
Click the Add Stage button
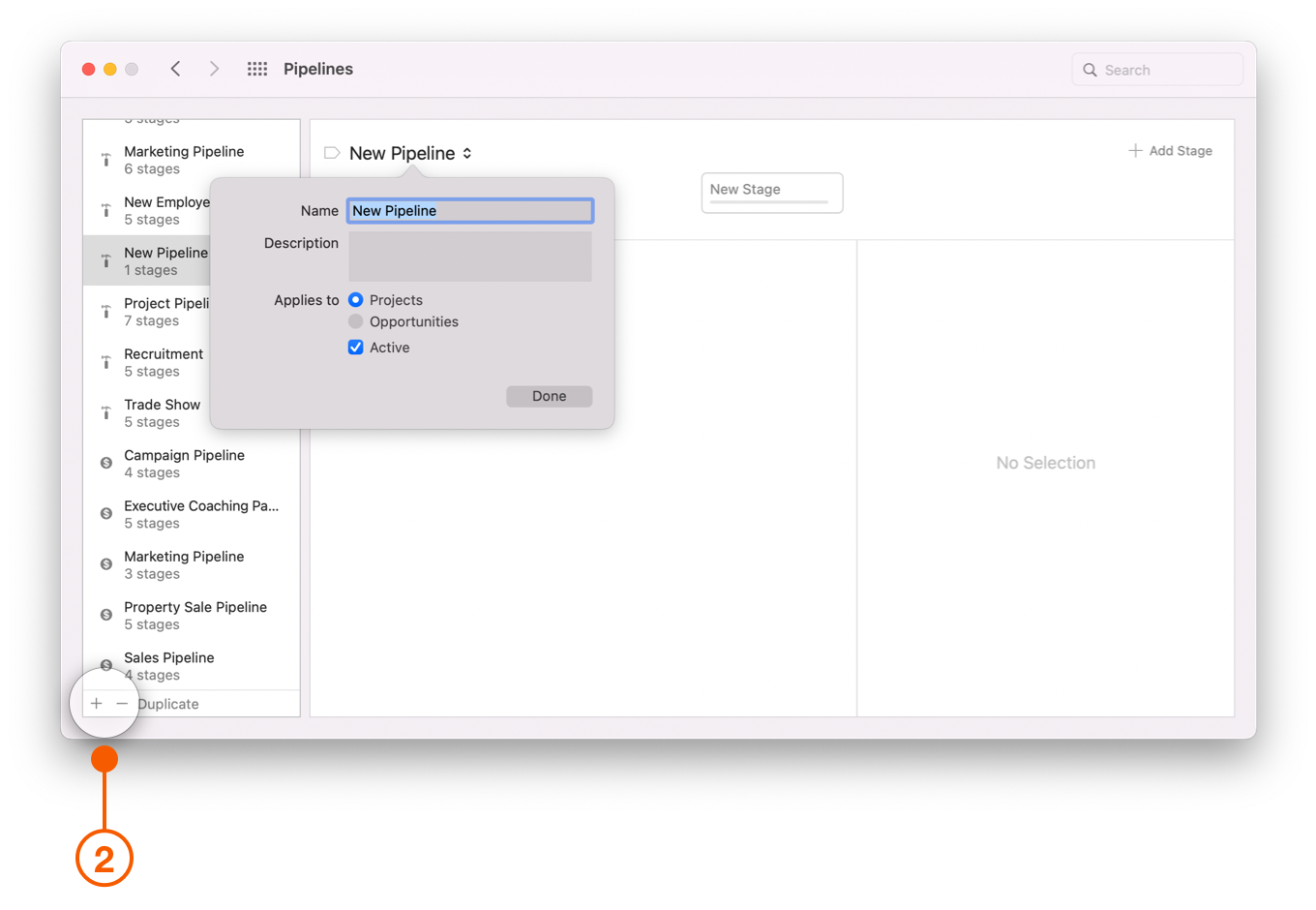point(1170,150)
